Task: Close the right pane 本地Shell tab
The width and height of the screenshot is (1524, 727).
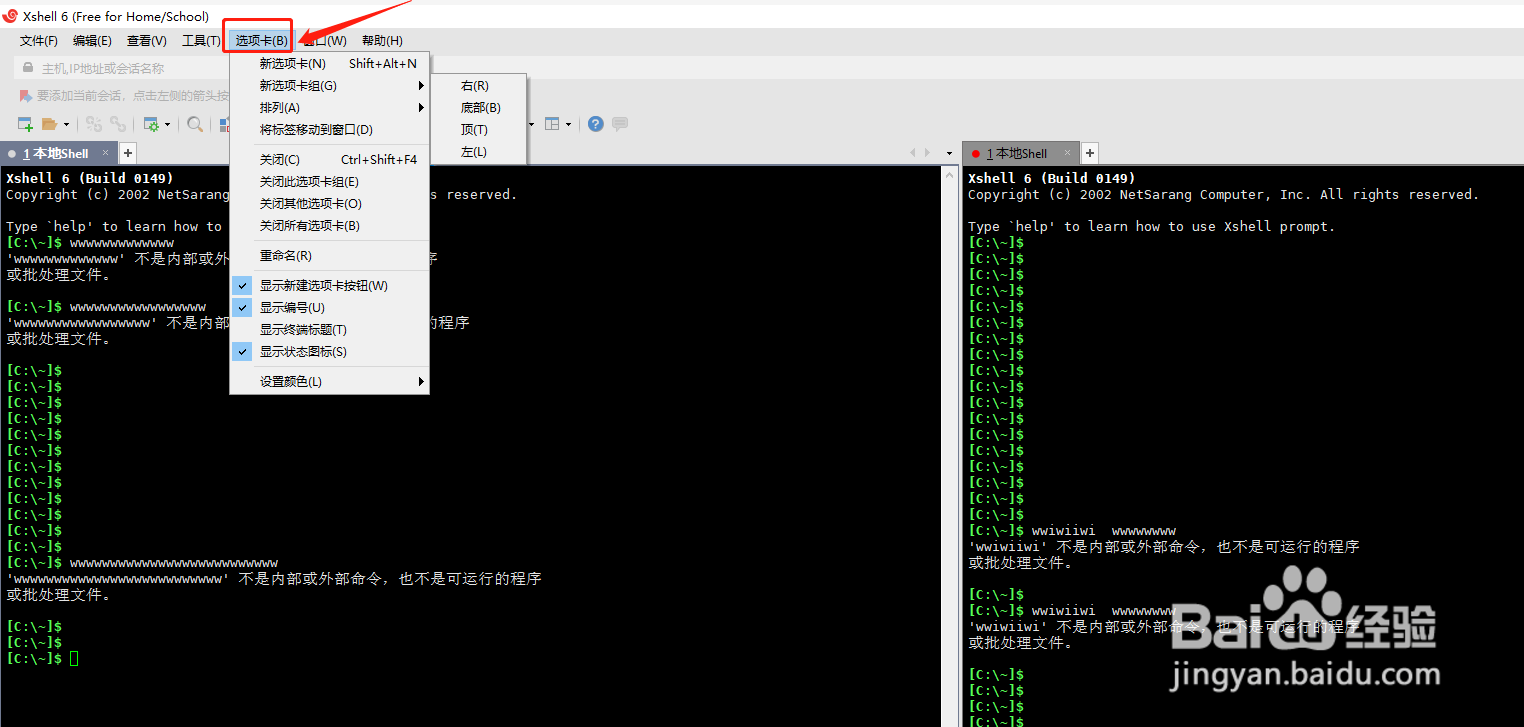Action: pos(1067,153)
